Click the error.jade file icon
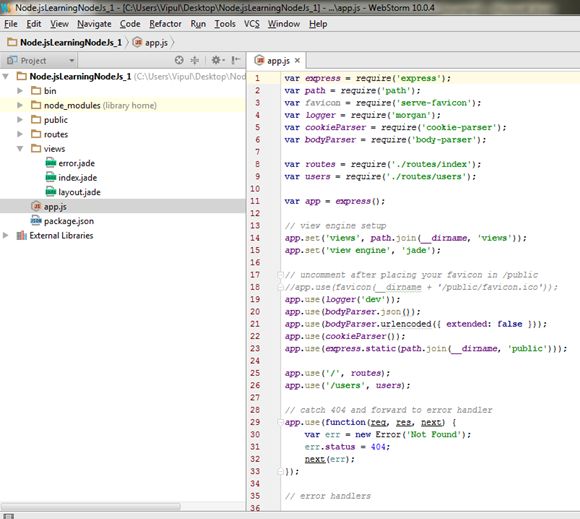 51,163
